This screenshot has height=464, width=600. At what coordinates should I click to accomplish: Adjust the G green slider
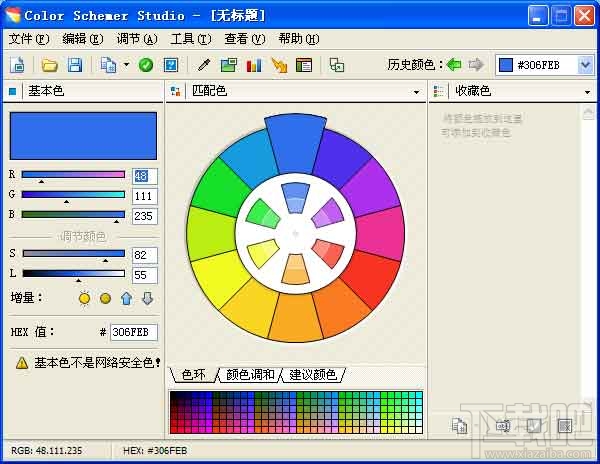[73, 195]
